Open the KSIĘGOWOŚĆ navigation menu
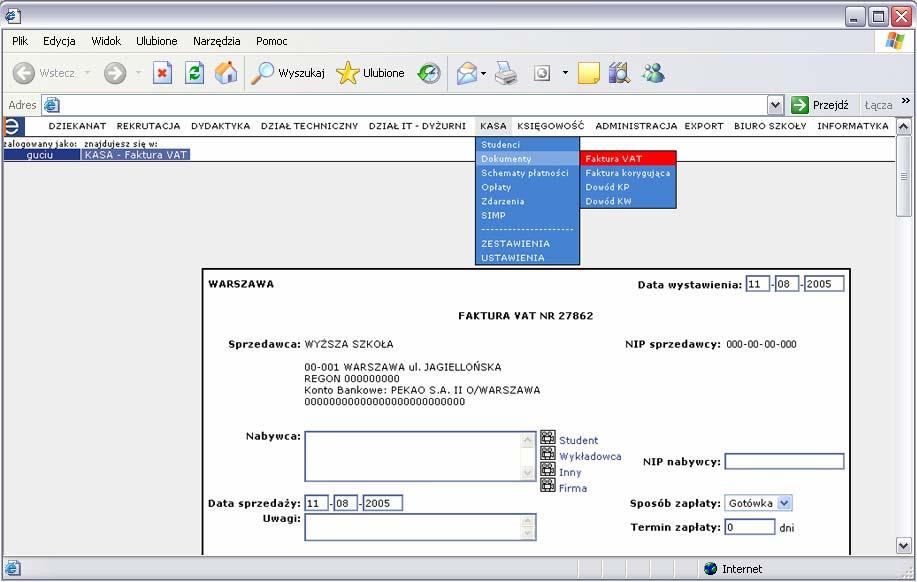This screenshot has height=582, width=917. (550, 126)
